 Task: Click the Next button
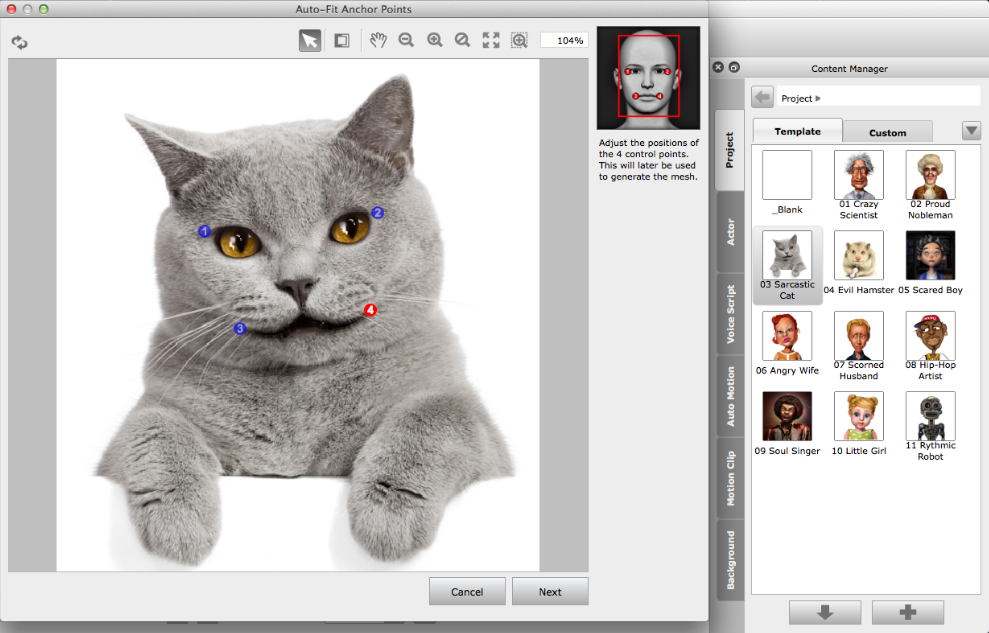(550, 591)
